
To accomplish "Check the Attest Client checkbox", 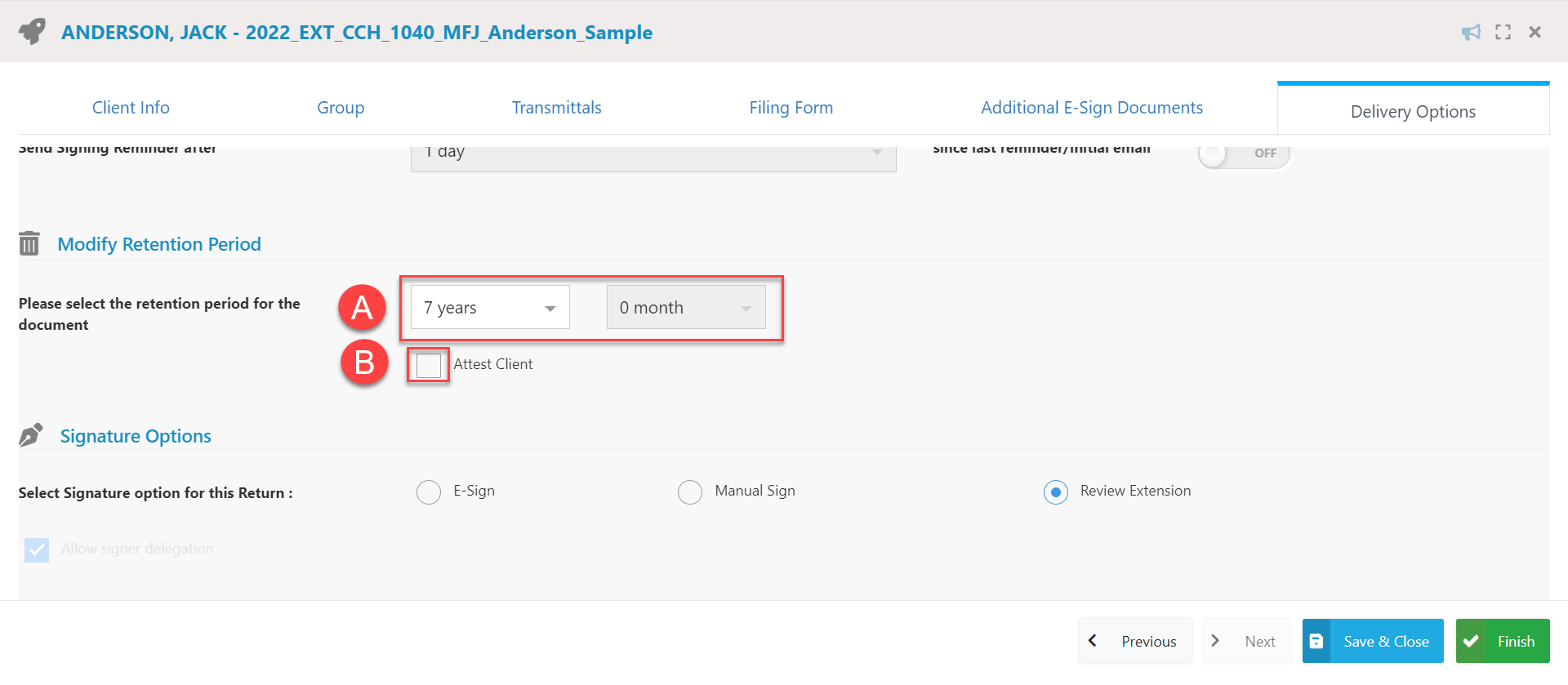I will [429, 365].
